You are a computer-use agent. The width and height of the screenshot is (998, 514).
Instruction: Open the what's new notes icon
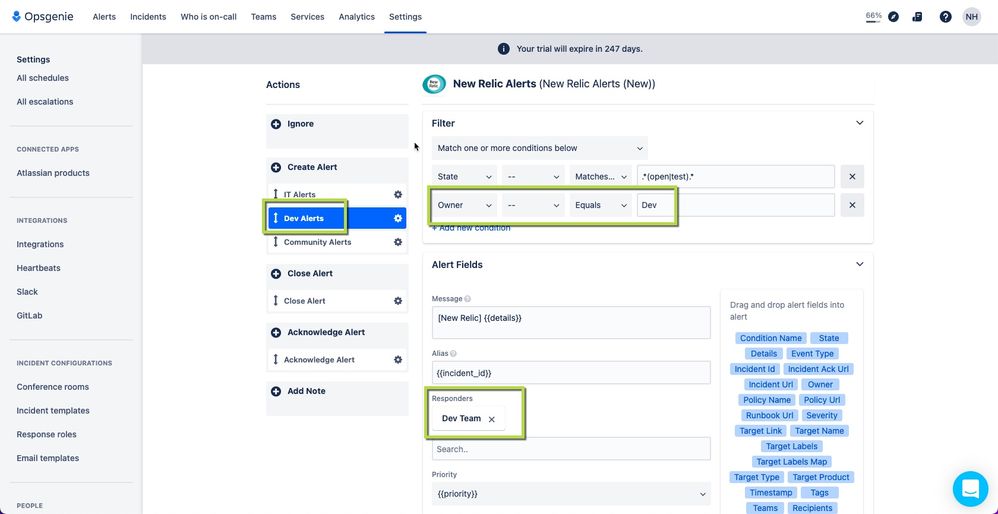[x=917, y=17]
